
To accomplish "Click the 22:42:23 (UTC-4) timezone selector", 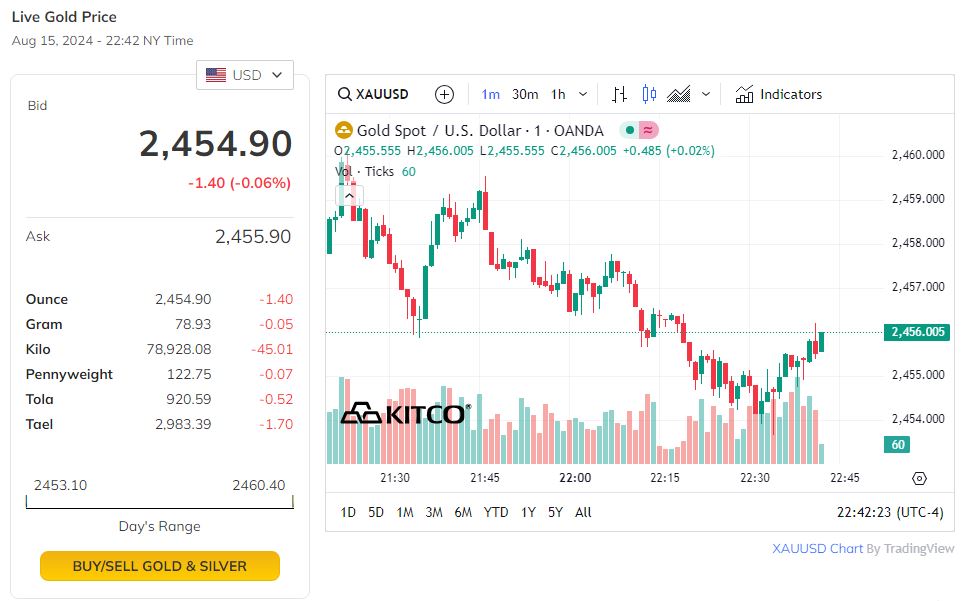I will (x=889, y=512).
